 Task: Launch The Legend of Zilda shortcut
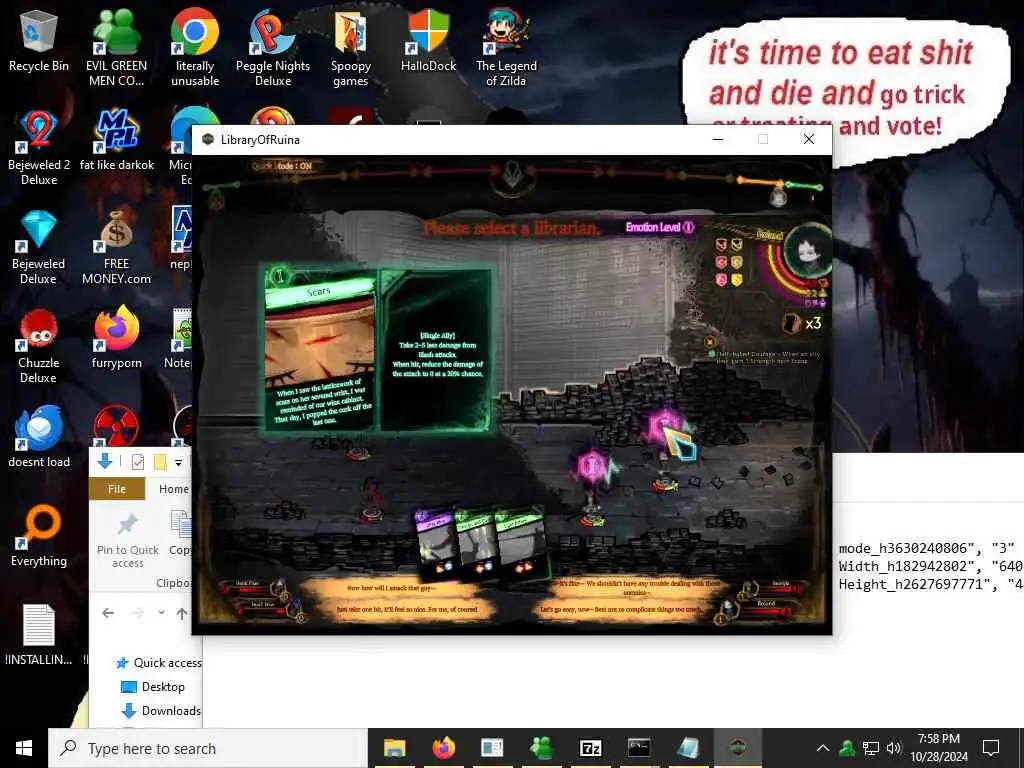pyautogui.click(x=506, y=49)
